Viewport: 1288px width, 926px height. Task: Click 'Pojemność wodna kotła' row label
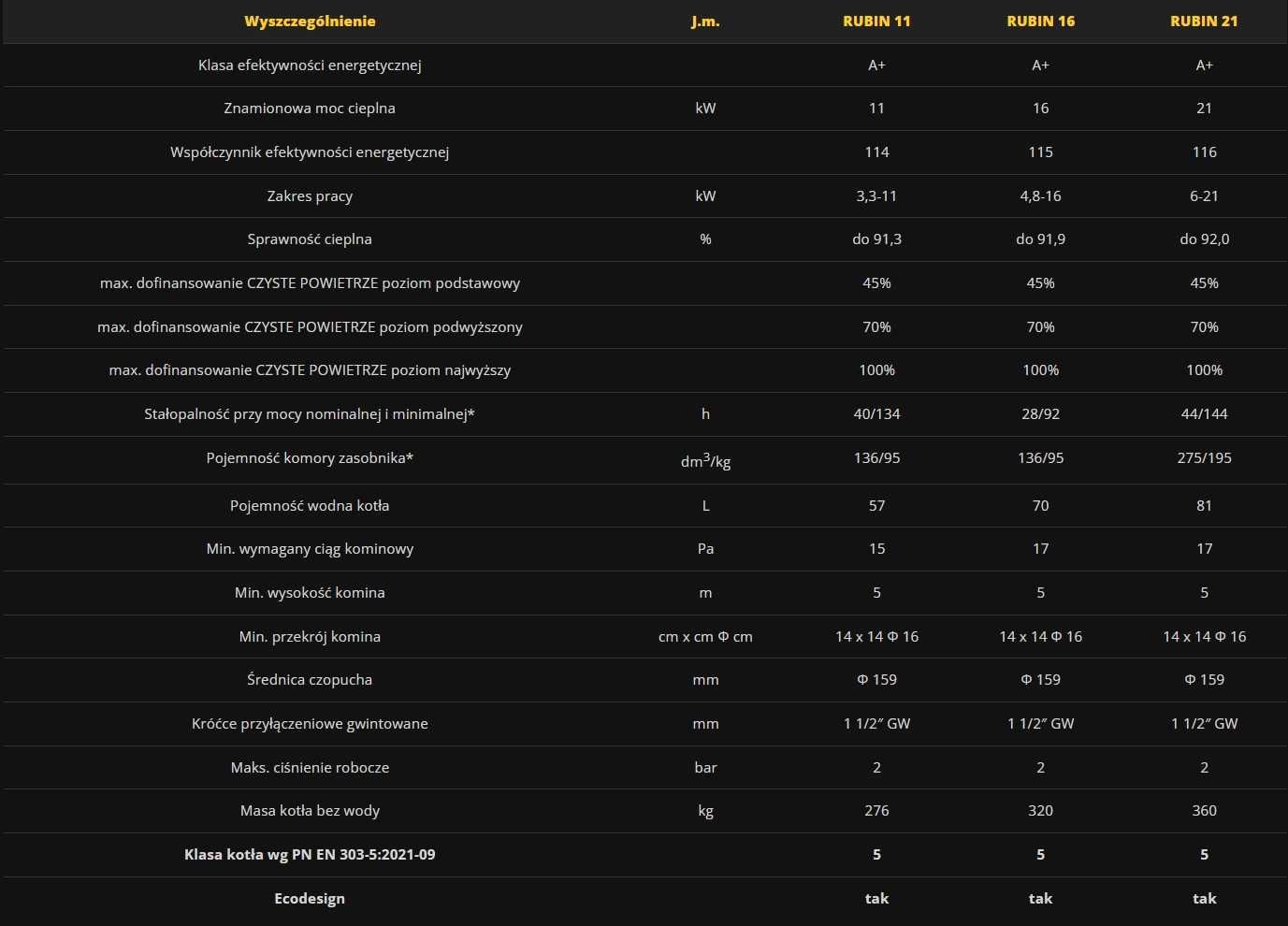click(x=310, y=506)
